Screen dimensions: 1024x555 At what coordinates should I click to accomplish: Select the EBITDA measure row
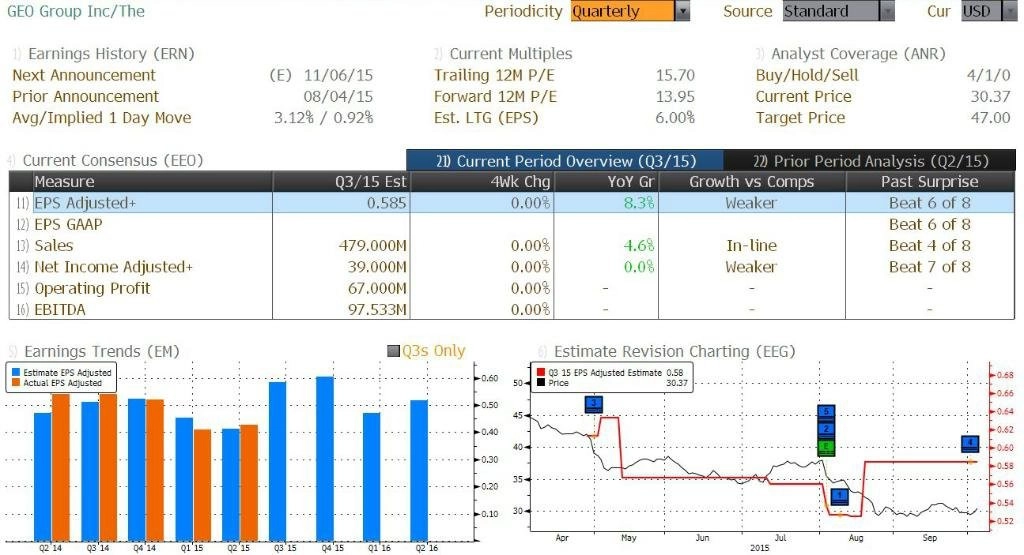[x=512, y=309]
